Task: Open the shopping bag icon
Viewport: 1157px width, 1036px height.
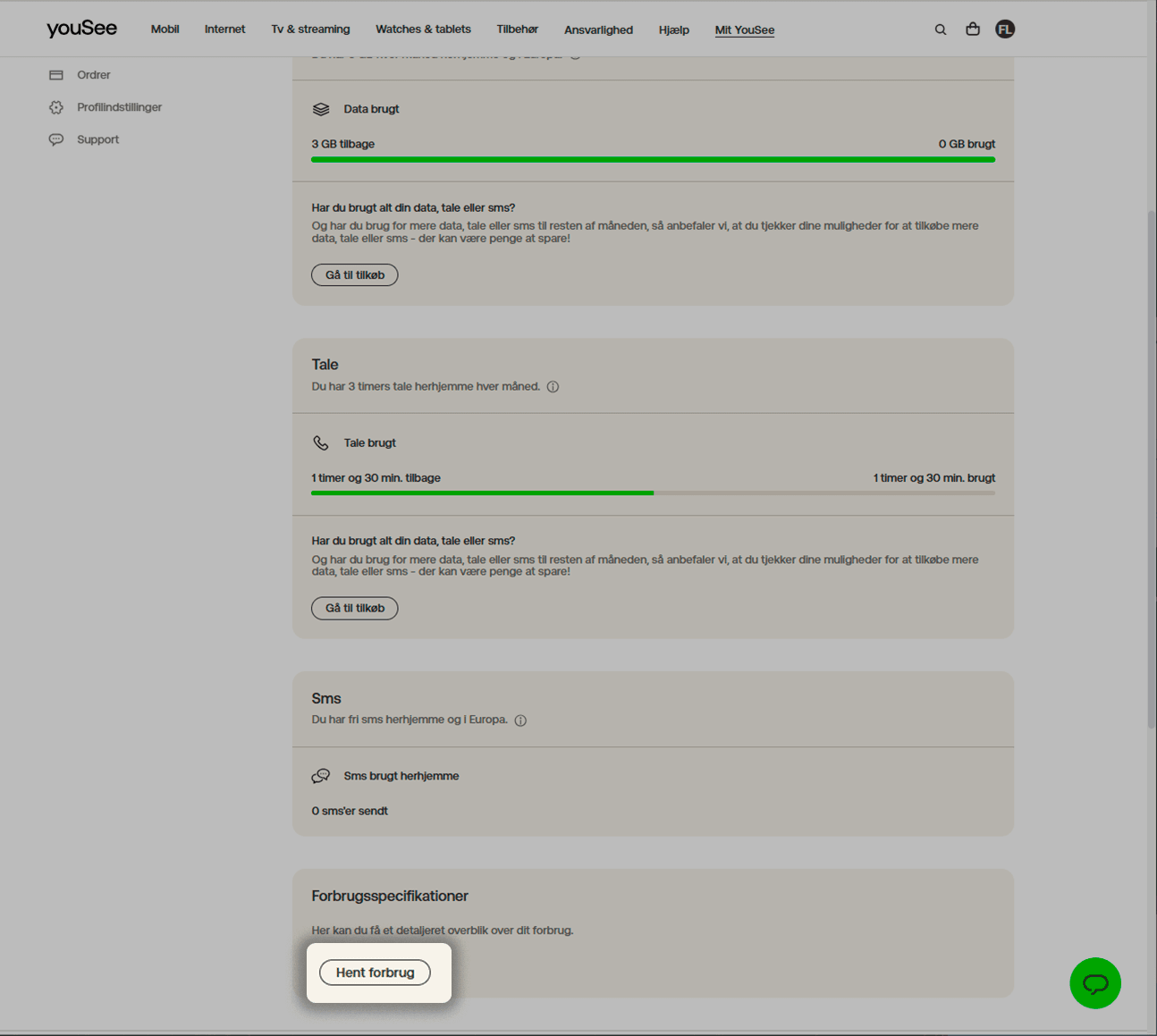Action: point(973,29)
